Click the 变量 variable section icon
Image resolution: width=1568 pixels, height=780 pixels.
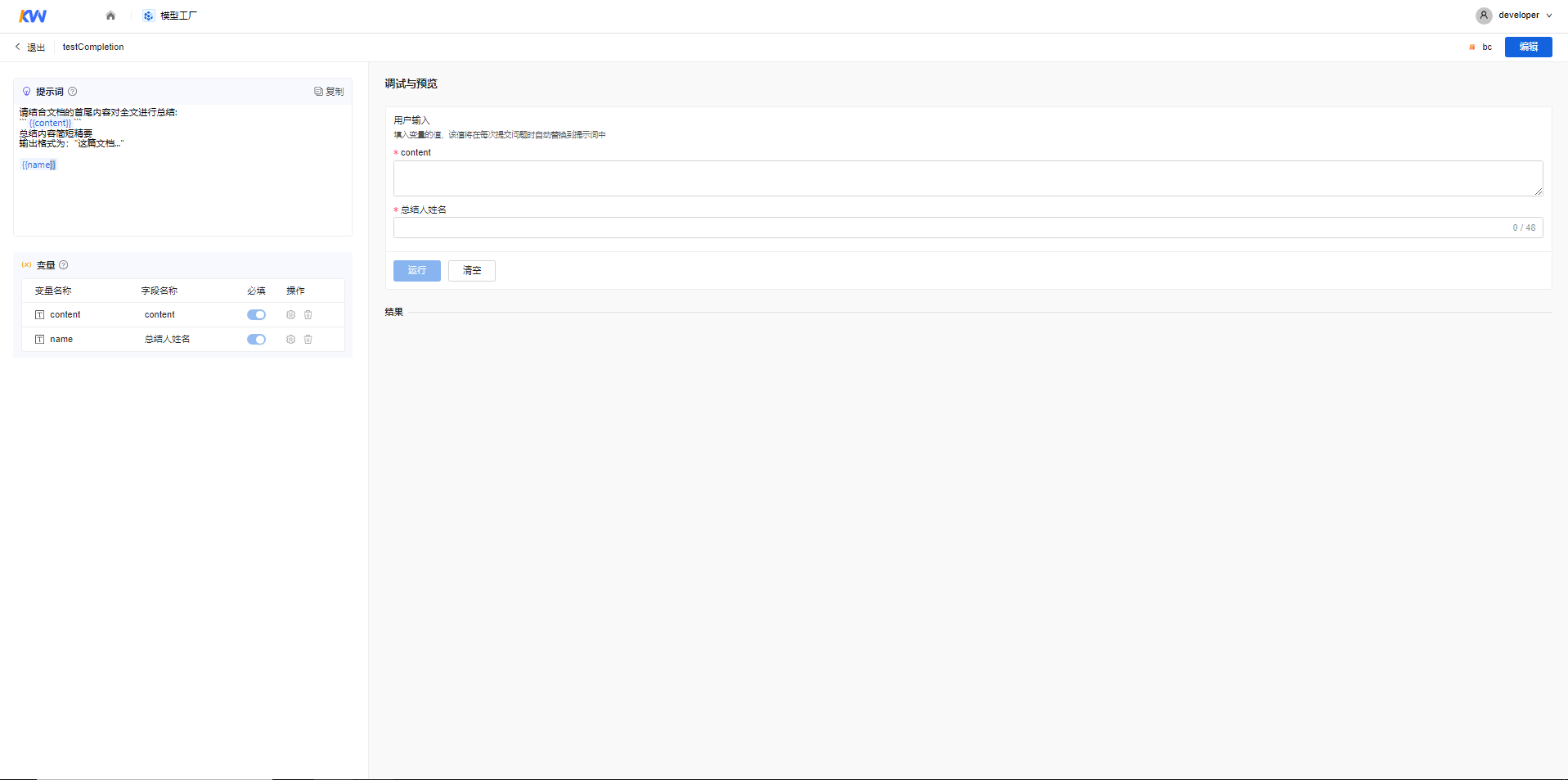(26, 265)
